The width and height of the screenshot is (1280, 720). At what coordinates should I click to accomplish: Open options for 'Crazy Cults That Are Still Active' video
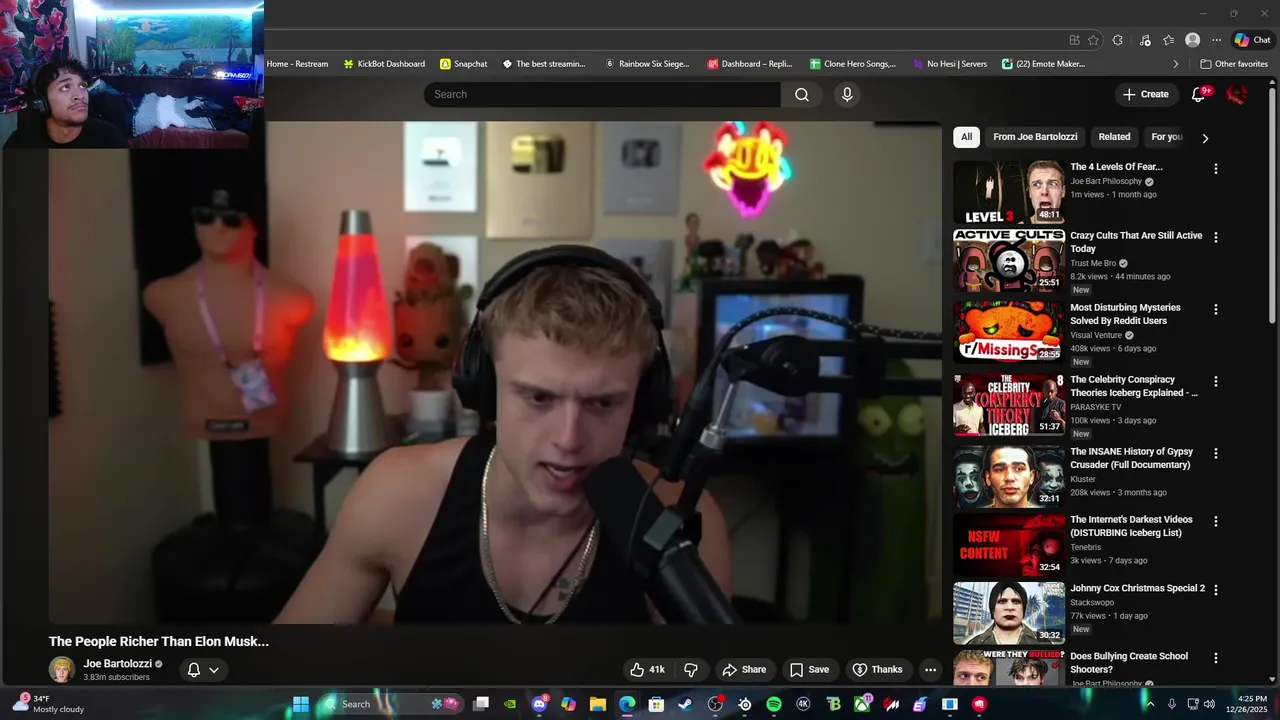tap(1216, 237)
